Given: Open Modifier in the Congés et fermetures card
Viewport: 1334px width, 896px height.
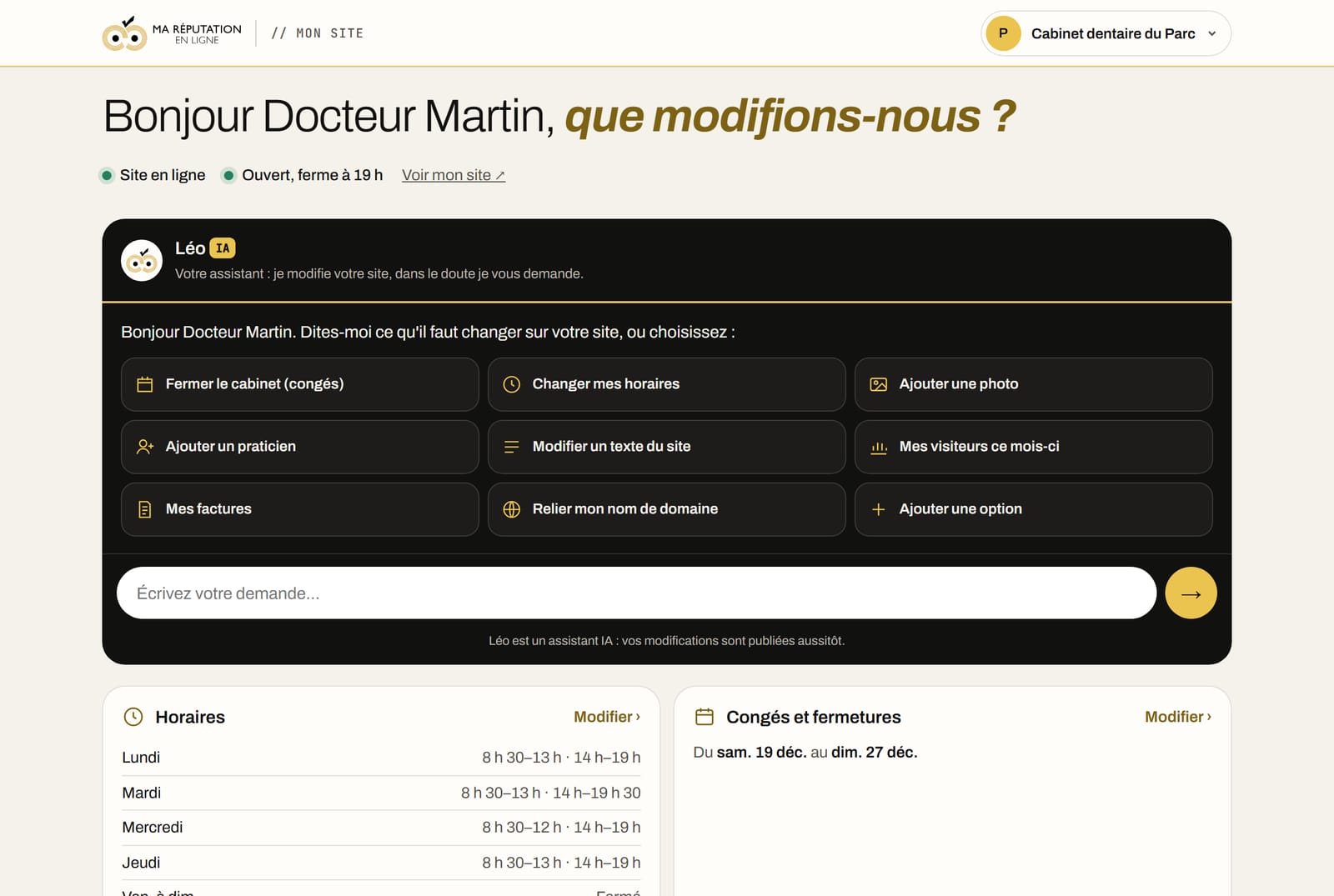Looking at the screenshot, I should (1178, 717).
